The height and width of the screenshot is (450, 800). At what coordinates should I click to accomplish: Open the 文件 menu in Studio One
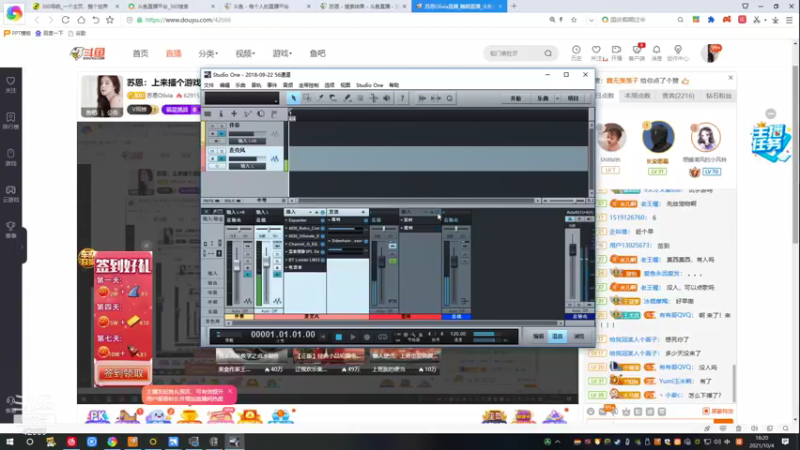[x=209, y=85]
